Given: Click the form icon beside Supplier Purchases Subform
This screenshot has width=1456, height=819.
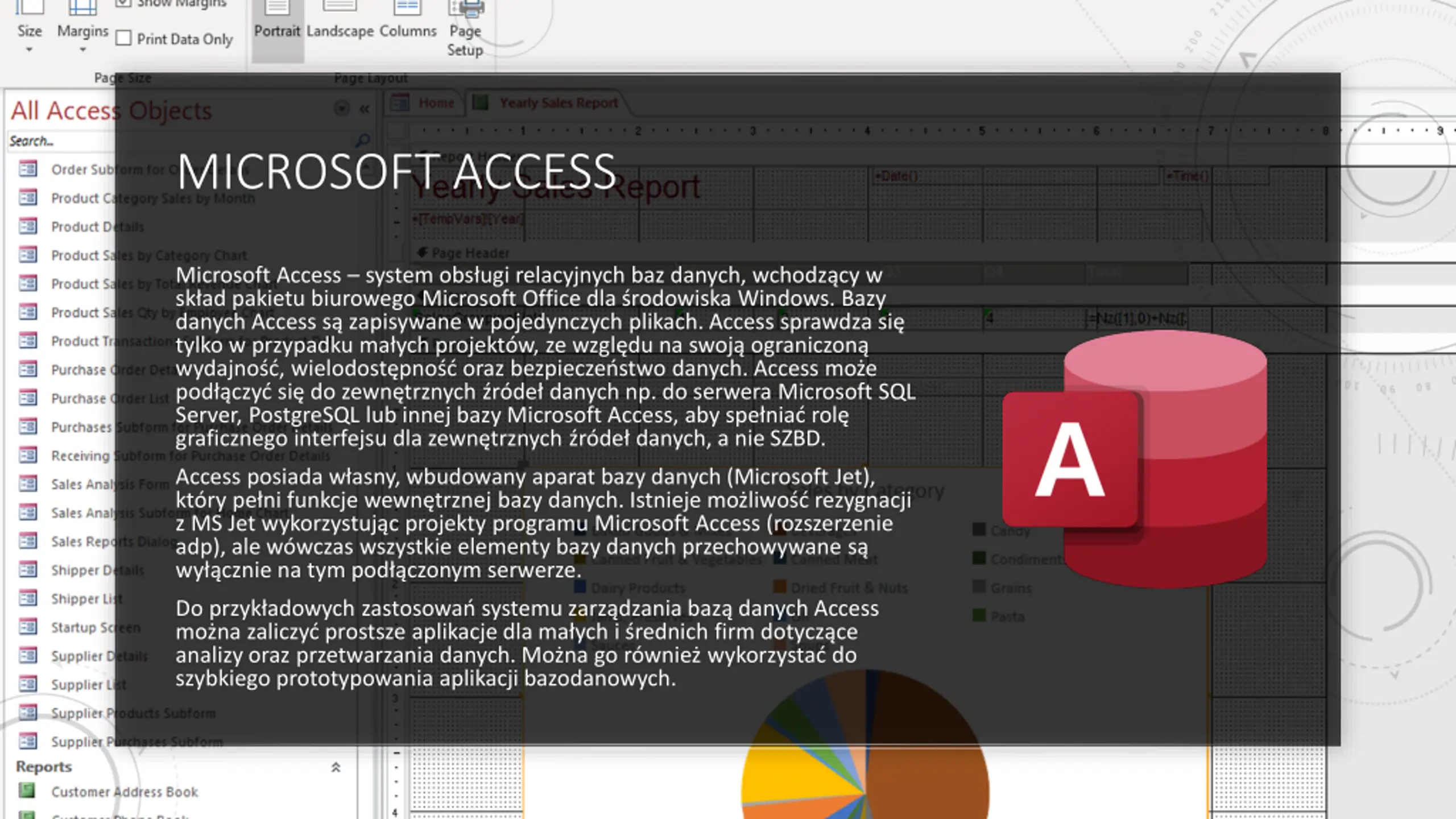Looking at the screenshot, I should (x=28, y=741).
